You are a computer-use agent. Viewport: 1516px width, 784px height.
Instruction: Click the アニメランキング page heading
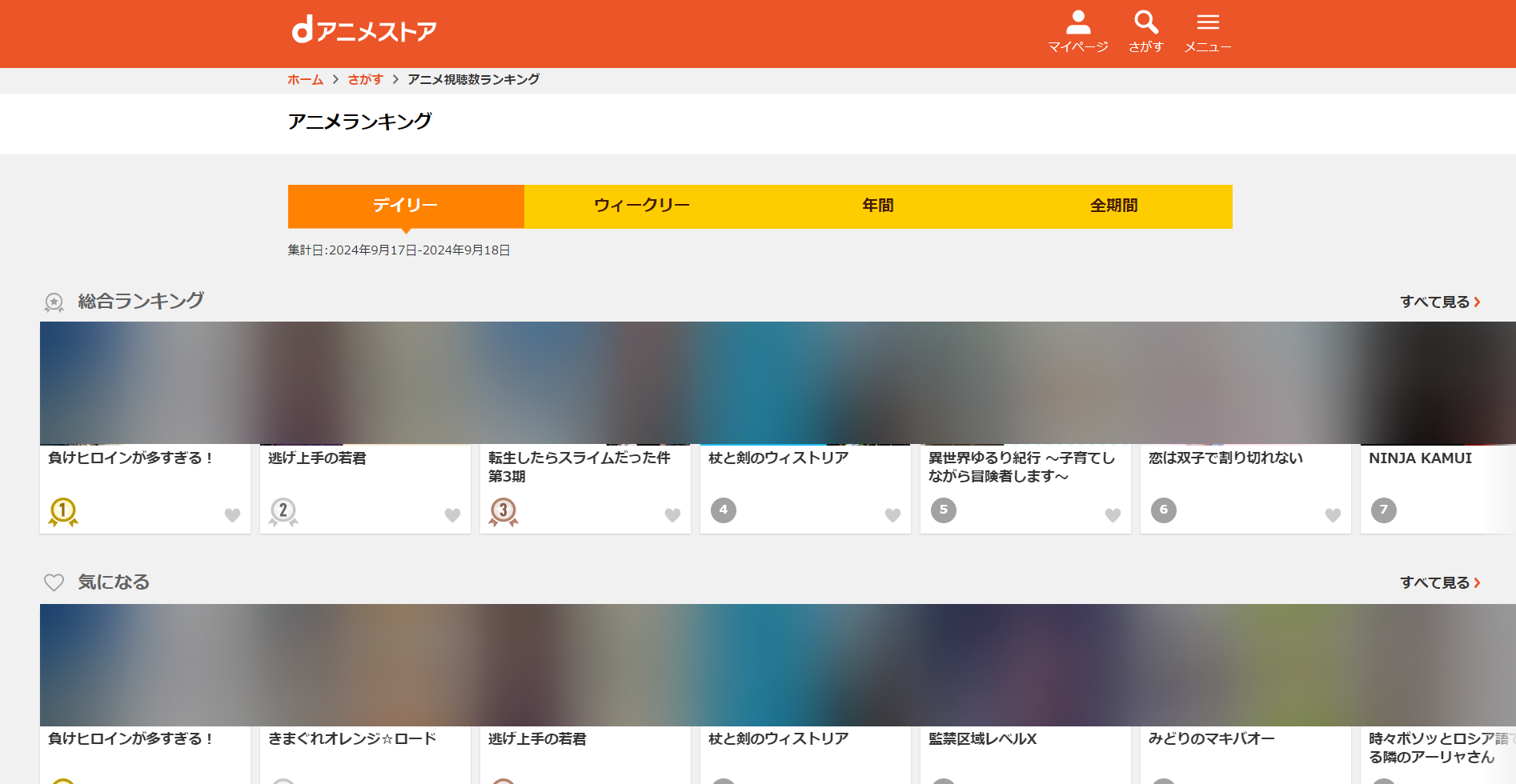pos(359,122)
